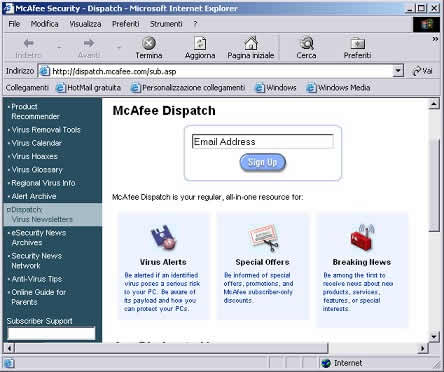Click the Virus Alerts floppy disk icon
Image resolution: width=444 pixels, height=372 pixels.
tap(163, 237)
